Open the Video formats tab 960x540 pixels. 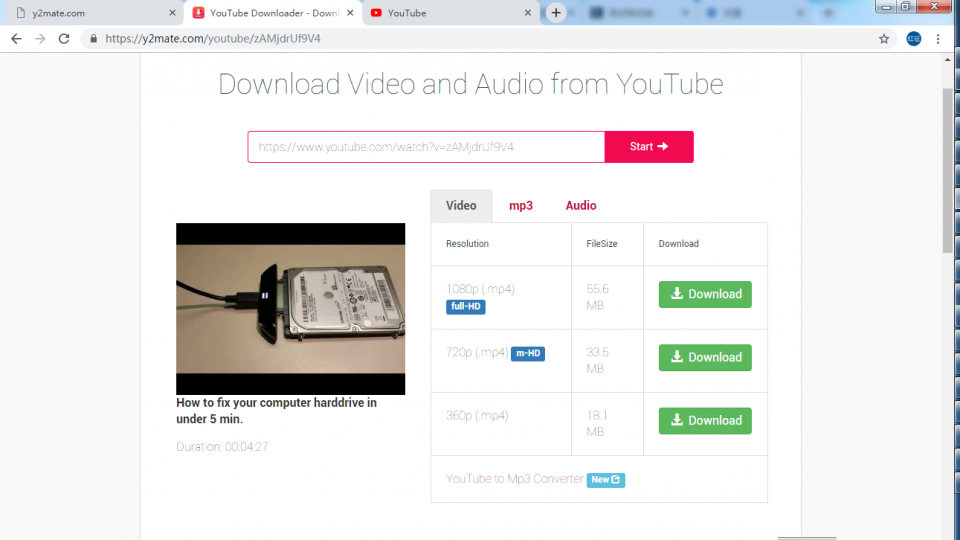[461, 206]
